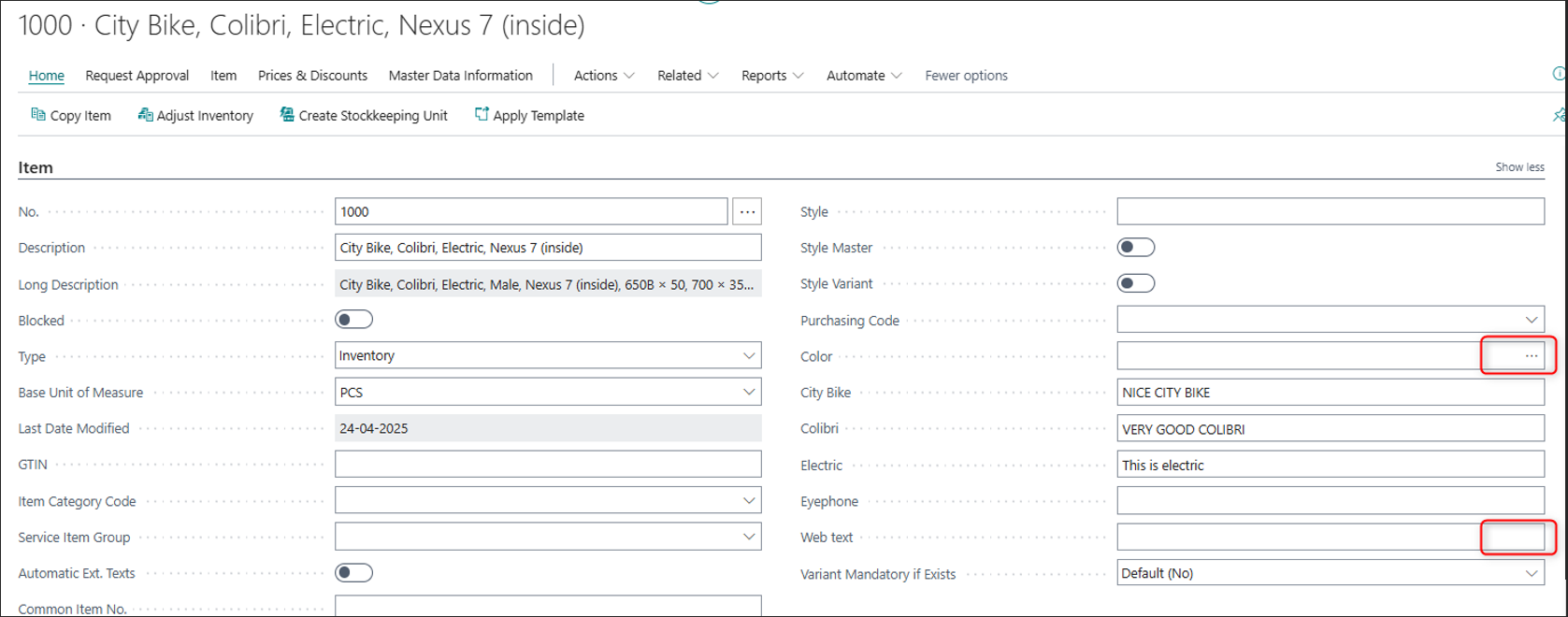Click into the GTIN input field
The height and width of the screenshot is (617, 1568).
click(548, 465)
